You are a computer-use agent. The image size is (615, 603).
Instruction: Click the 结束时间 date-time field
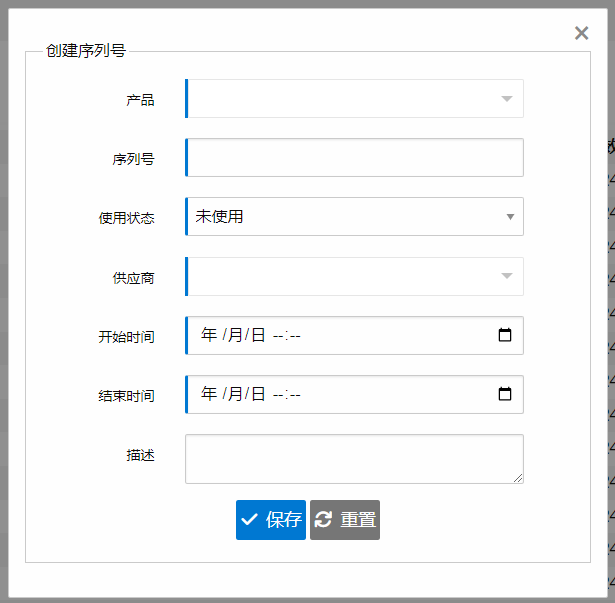354,394
